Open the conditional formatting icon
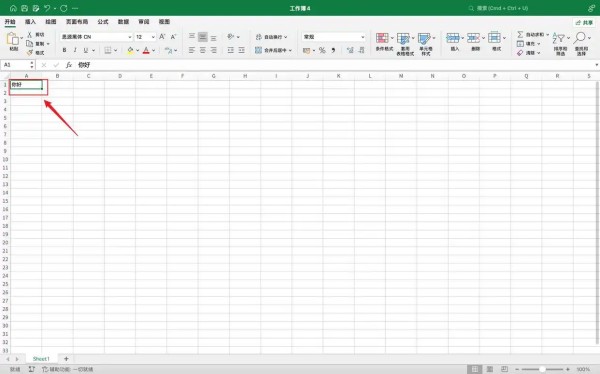600x374 pixels. point(382,38)
